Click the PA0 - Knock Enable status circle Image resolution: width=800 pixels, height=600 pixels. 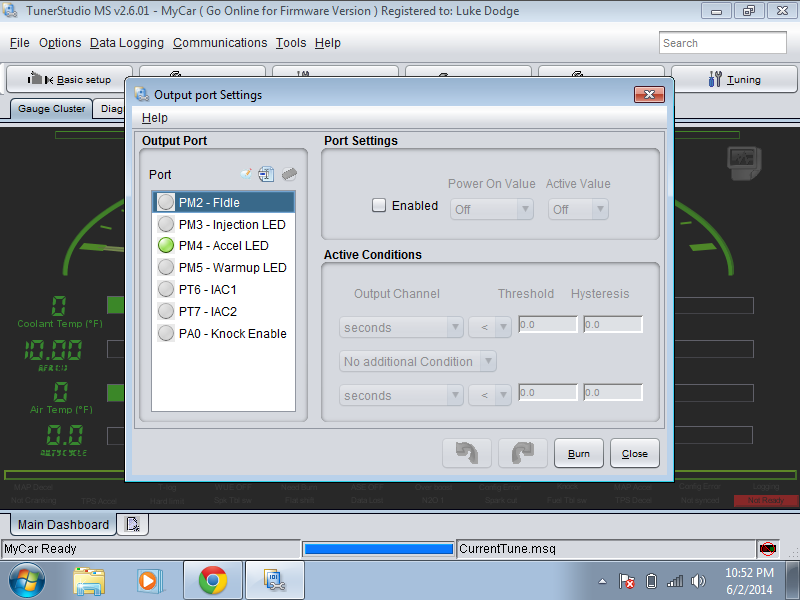pyautogui.click(x=166, y=333)
